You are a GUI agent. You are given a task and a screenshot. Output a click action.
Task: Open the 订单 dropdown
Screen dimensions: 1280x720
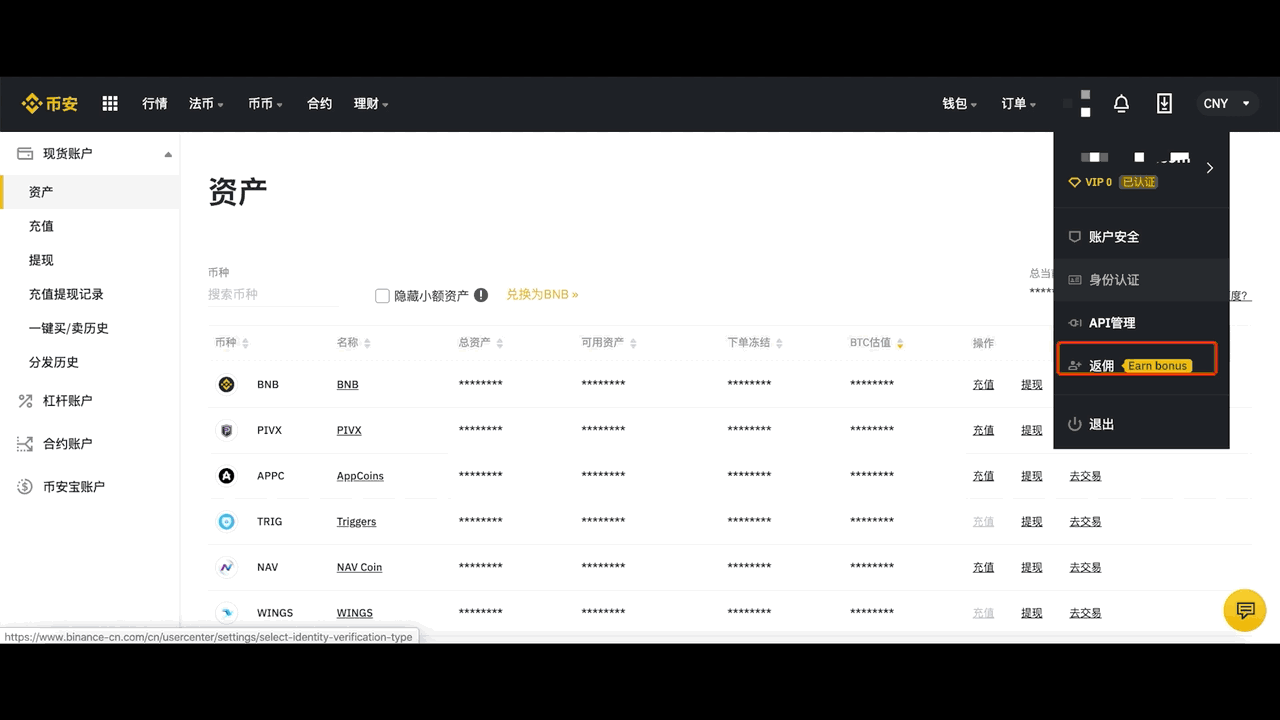(x=1019, y=104)
